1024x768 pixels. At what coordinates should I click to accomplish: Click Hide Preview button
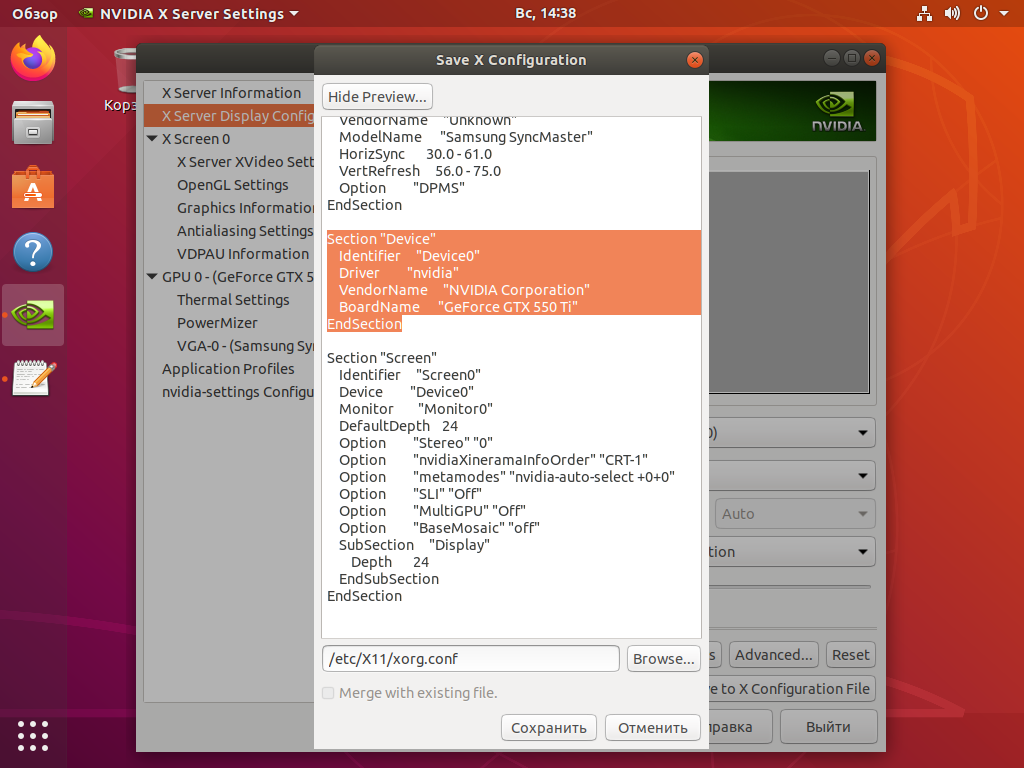pos(377,97)
